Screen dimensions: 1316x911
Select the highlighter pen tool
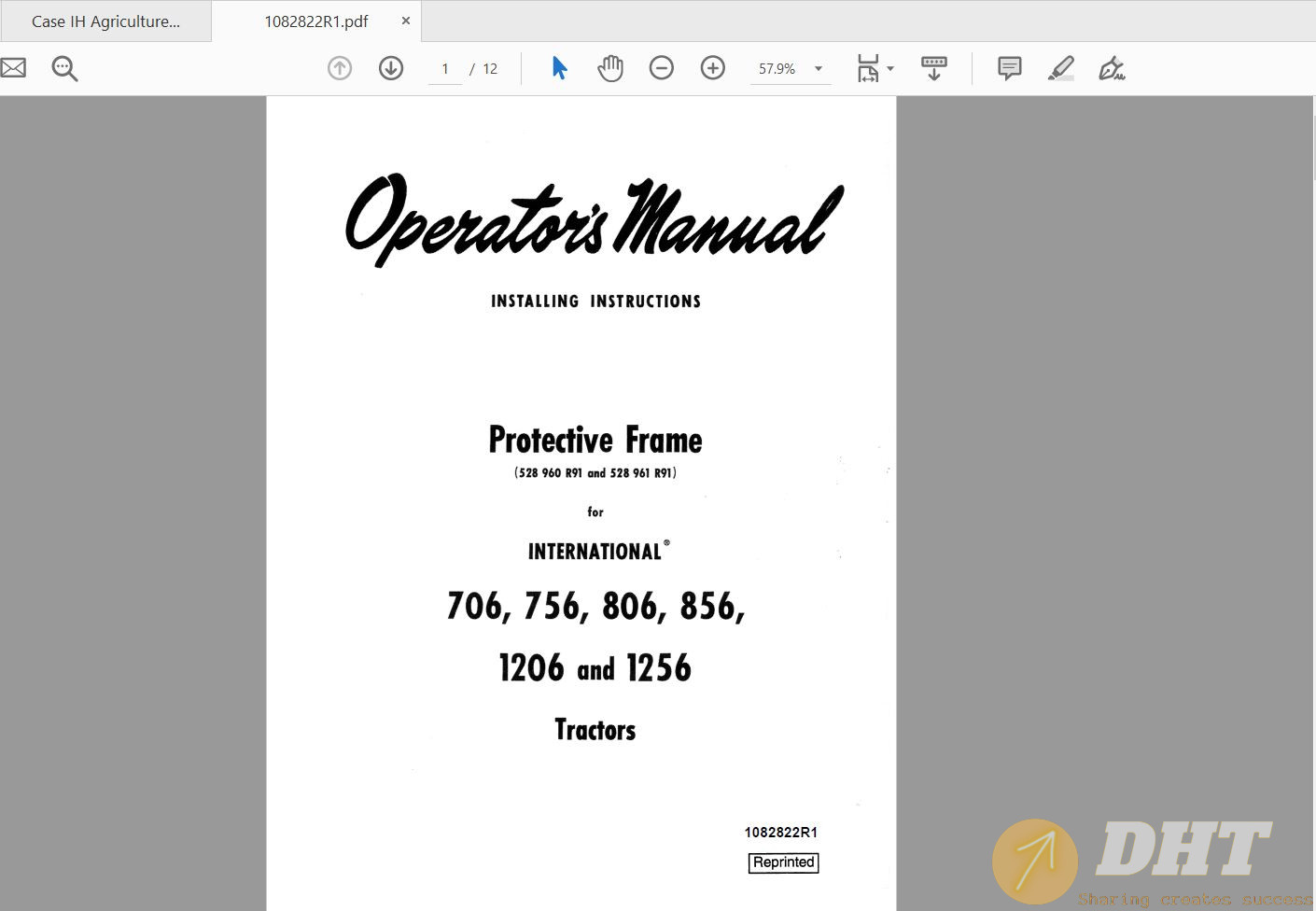[x=1061, y=68]
